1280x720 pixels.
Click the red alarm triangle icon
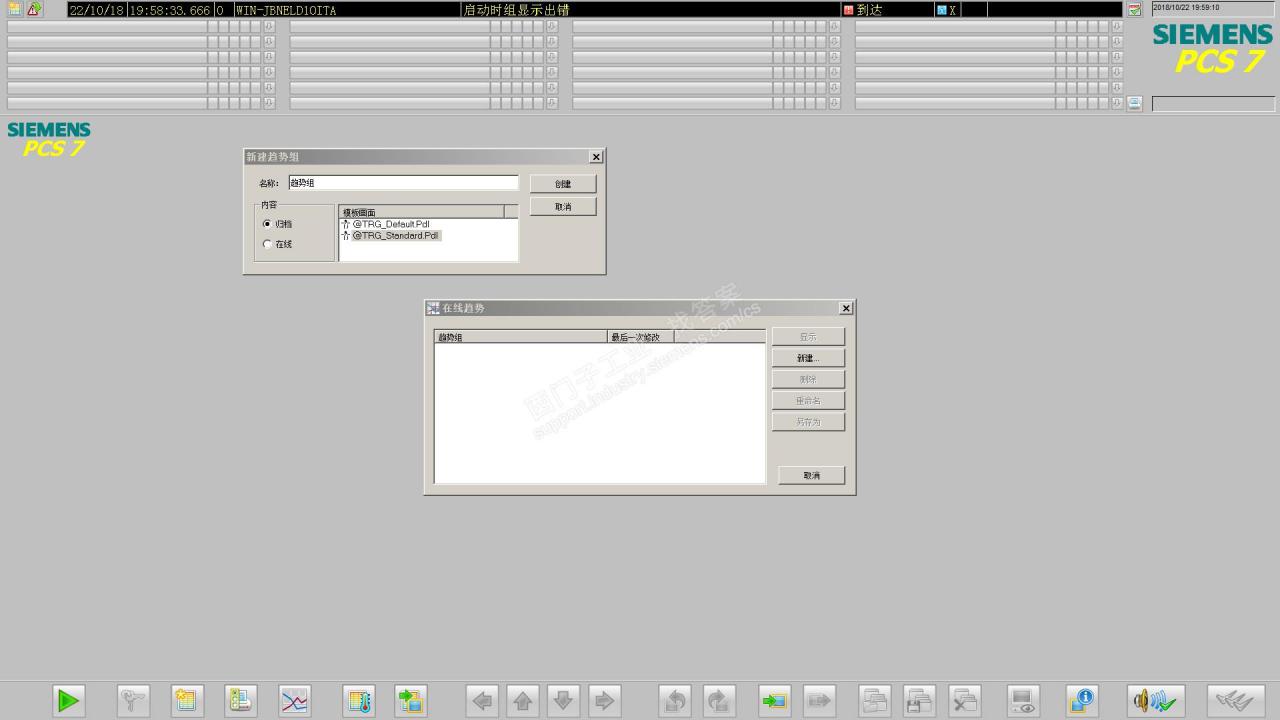pos(35,9)
